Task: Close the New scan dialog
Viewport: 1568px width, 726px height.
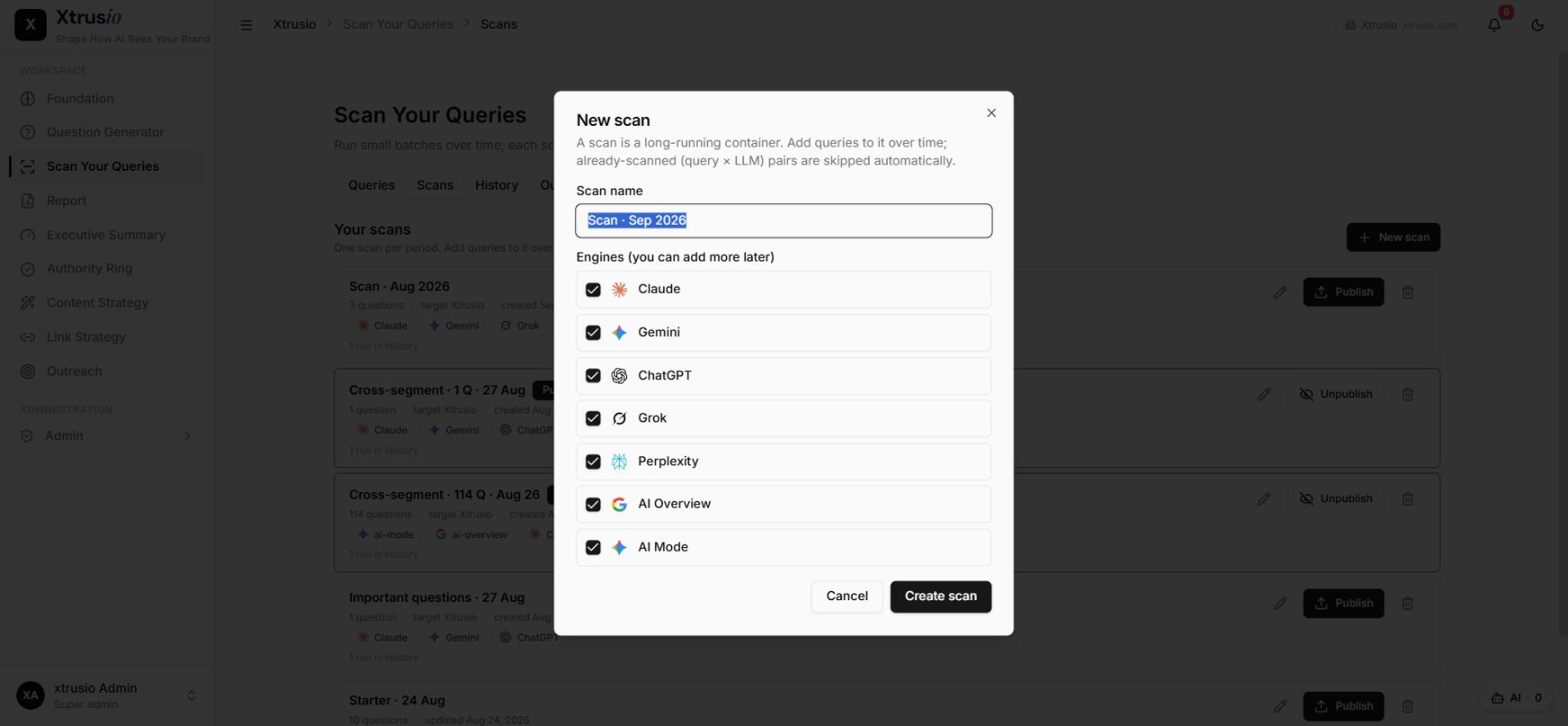Action: point(991,113)
